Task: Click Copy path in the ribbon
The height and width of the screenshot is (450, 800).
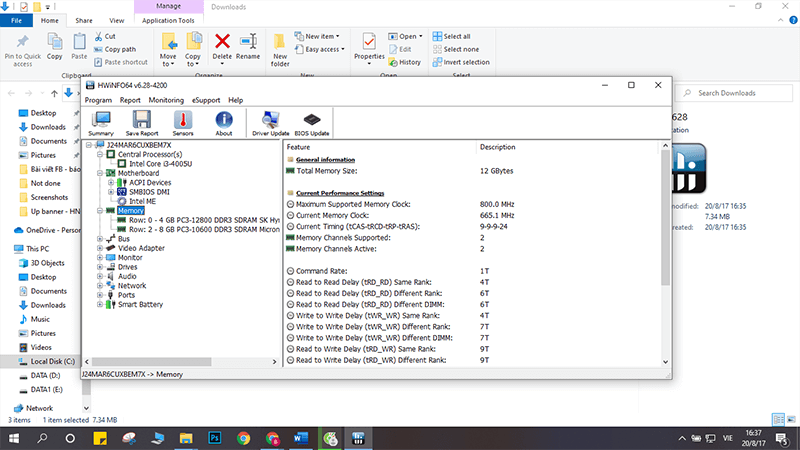Action: pos(115,49)
